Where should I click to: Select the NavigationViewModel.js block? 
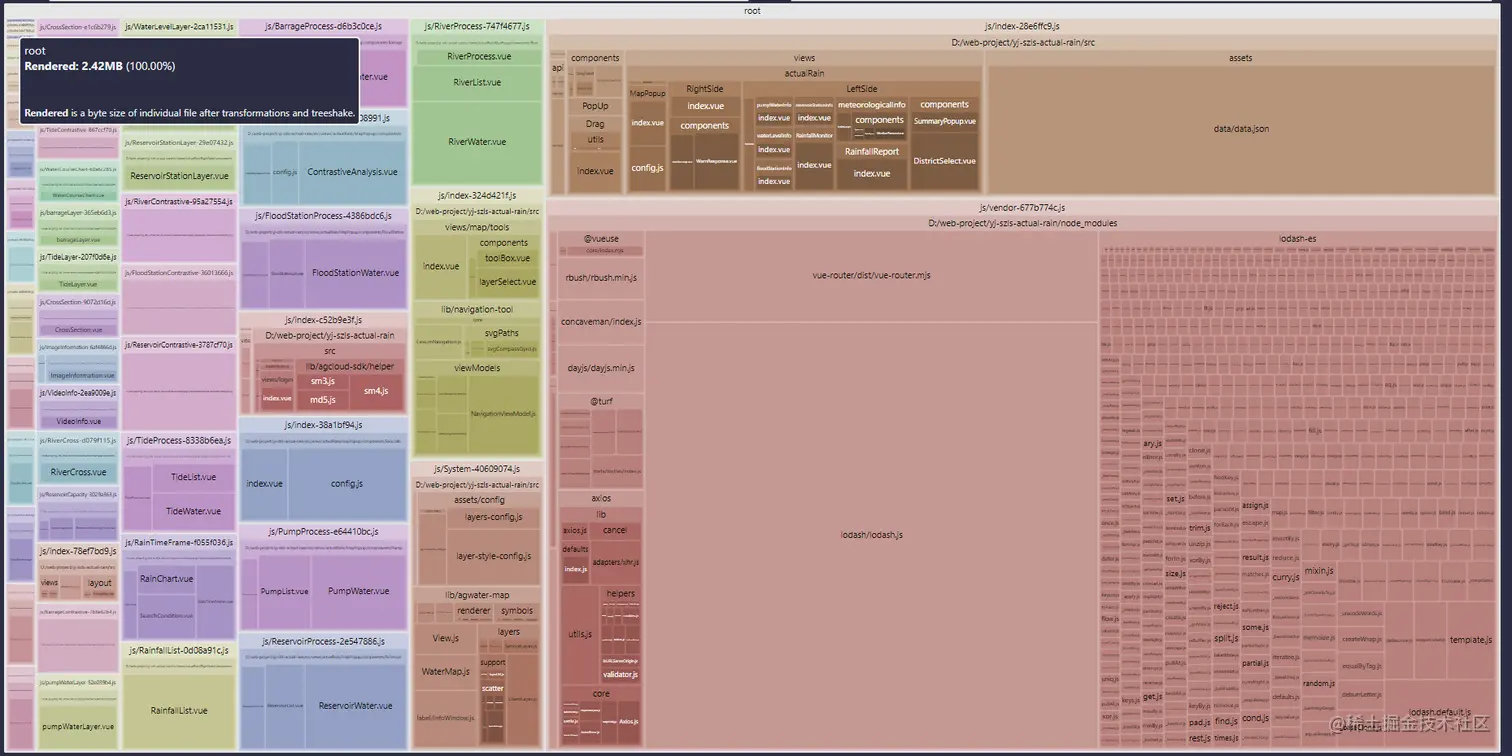coord(503,413)
